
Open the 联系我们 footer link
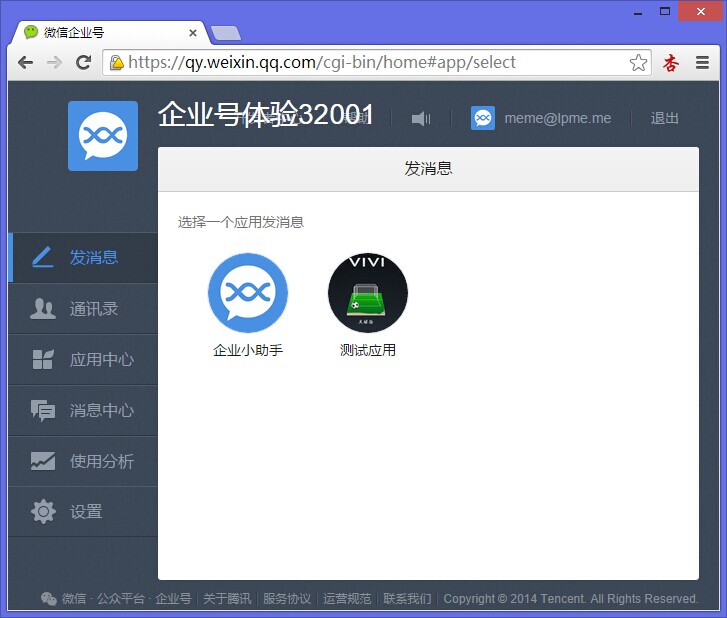(x=407, y=599)
